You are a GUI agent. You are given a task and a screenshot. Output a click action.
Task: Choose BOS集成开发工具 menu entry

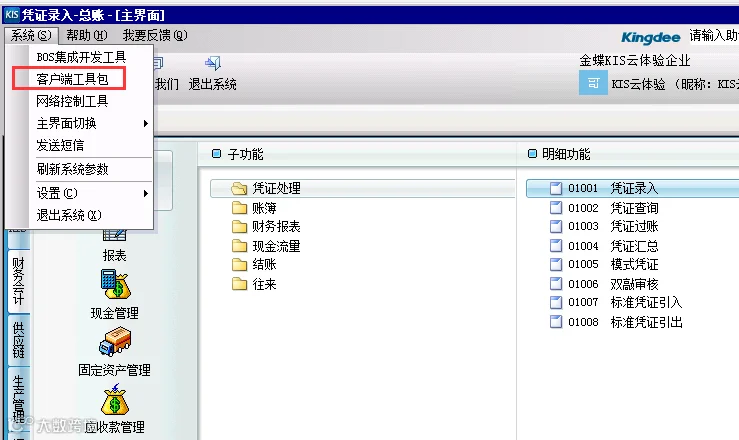tap(81, 57)
